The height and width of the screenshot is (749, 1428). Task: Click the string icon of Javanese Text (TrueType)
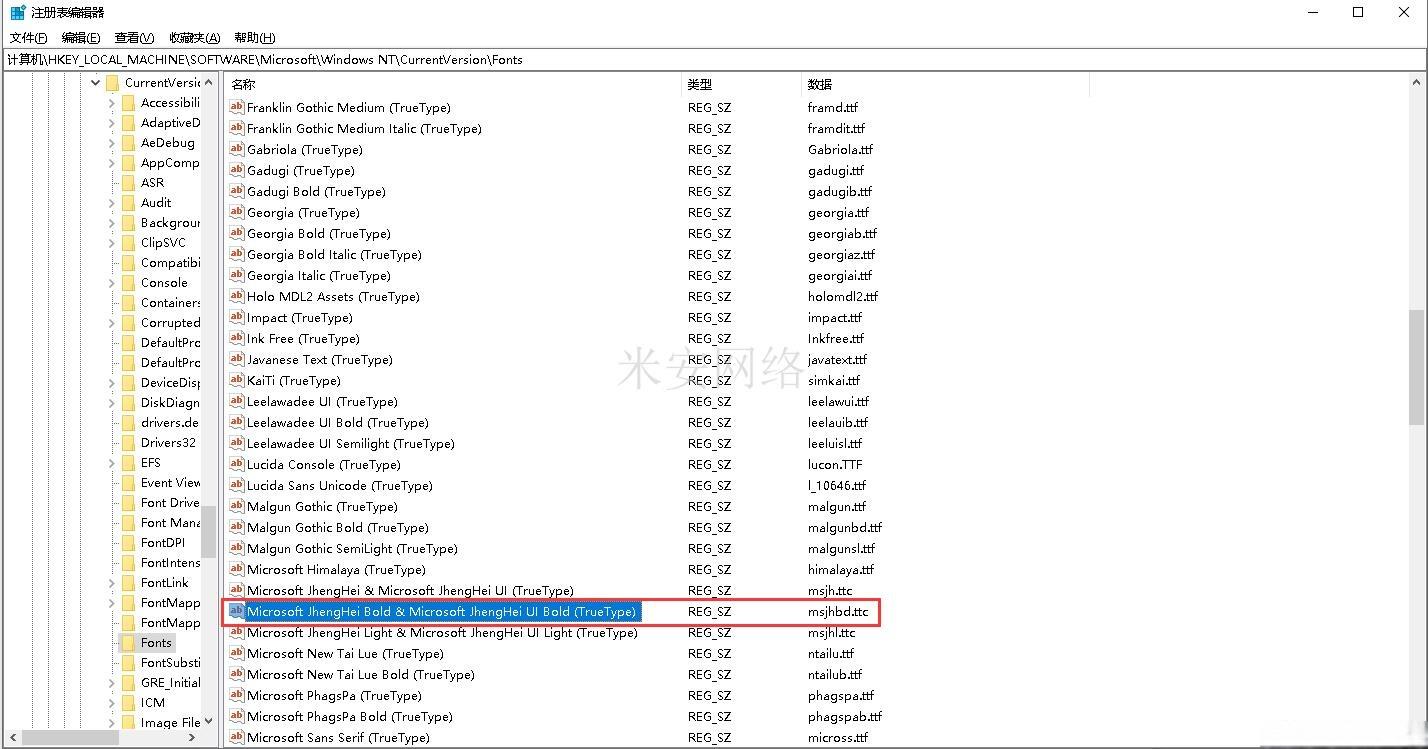[237, 359]
